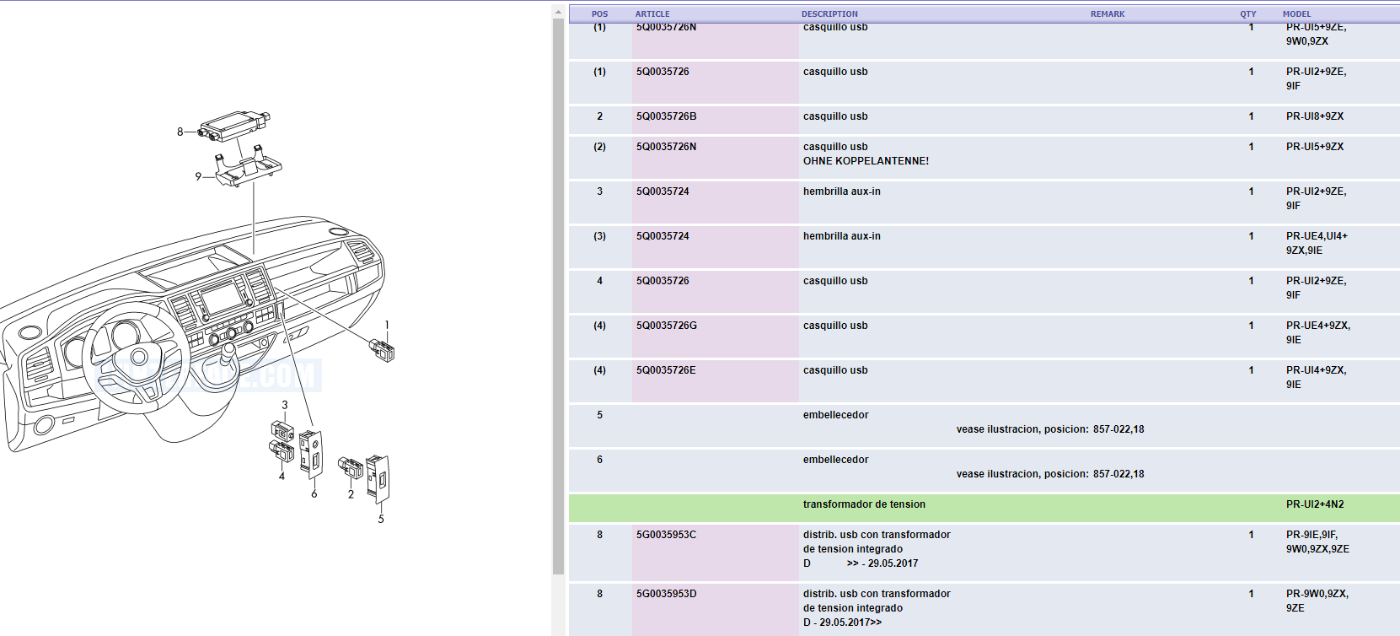Click article number 5Q0035726B
This screenshot has width=1400, height=636.
coord(666,116)
